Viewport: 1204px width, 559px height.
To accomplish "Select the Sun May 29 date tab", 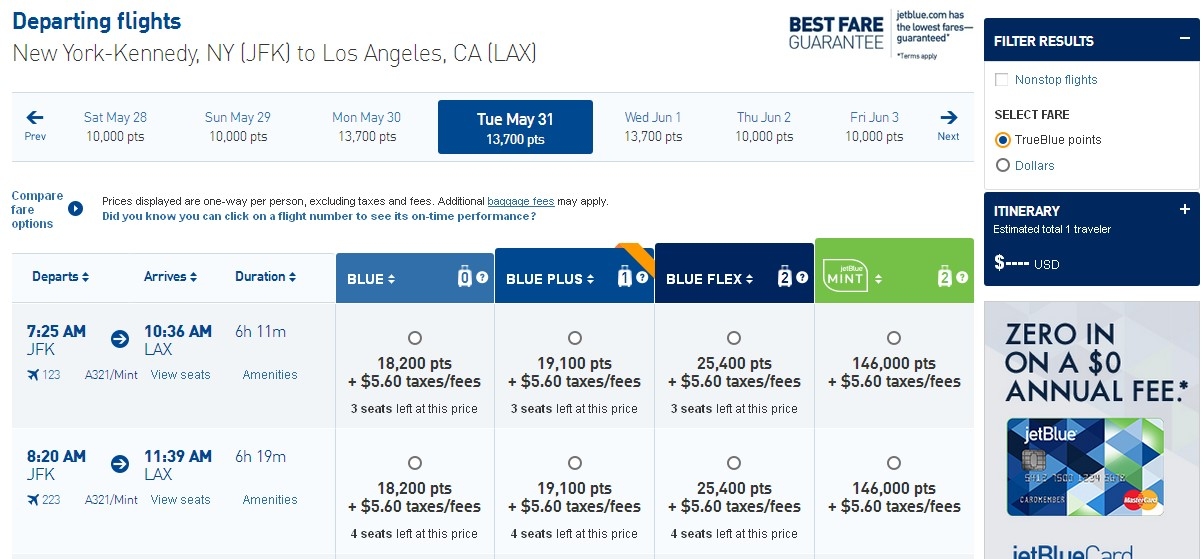I will pos(238,126).
